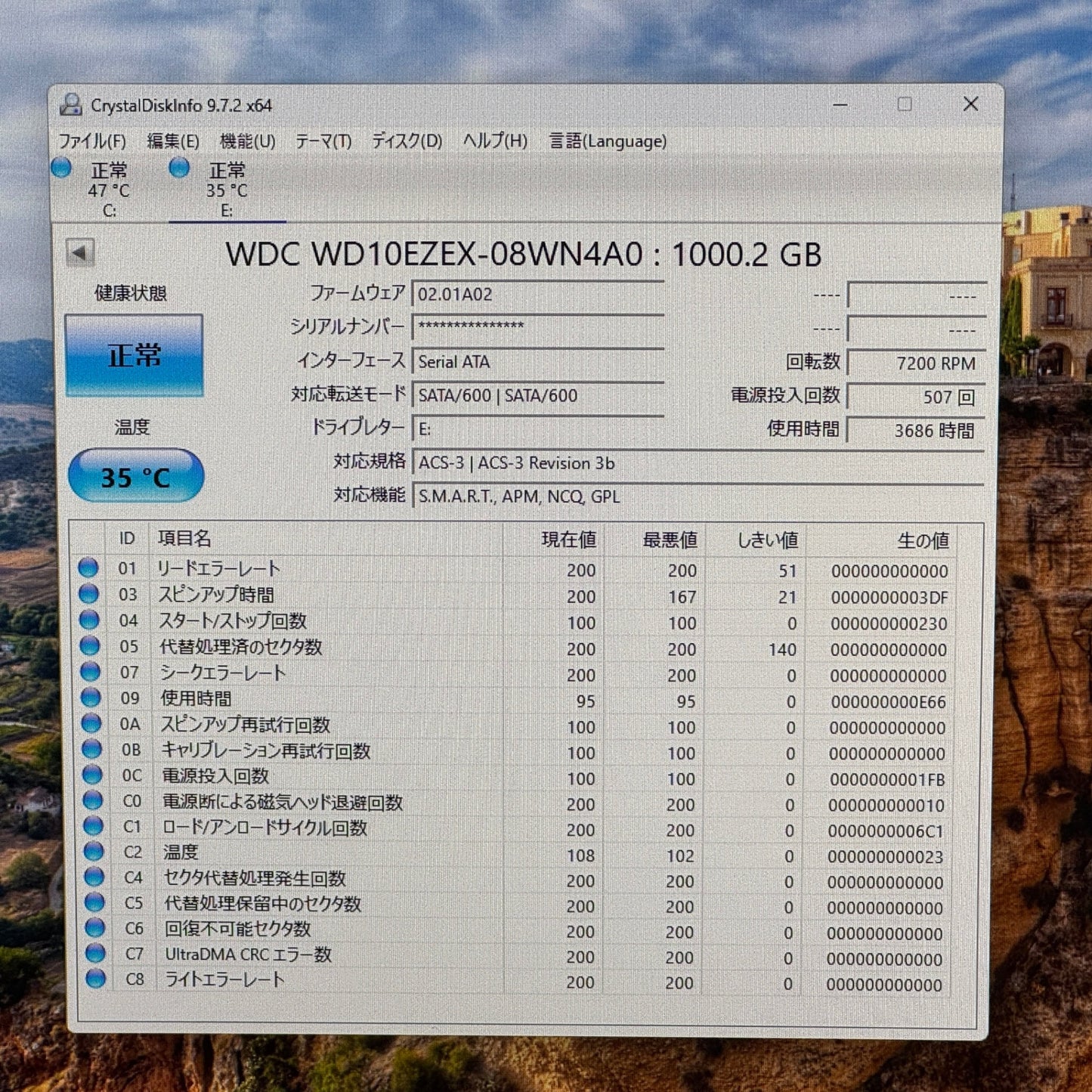This screenshot has width=1092, height=1092.
Task: Click status icon for ID C2 温度 row
Action: [x=94, y=852]
